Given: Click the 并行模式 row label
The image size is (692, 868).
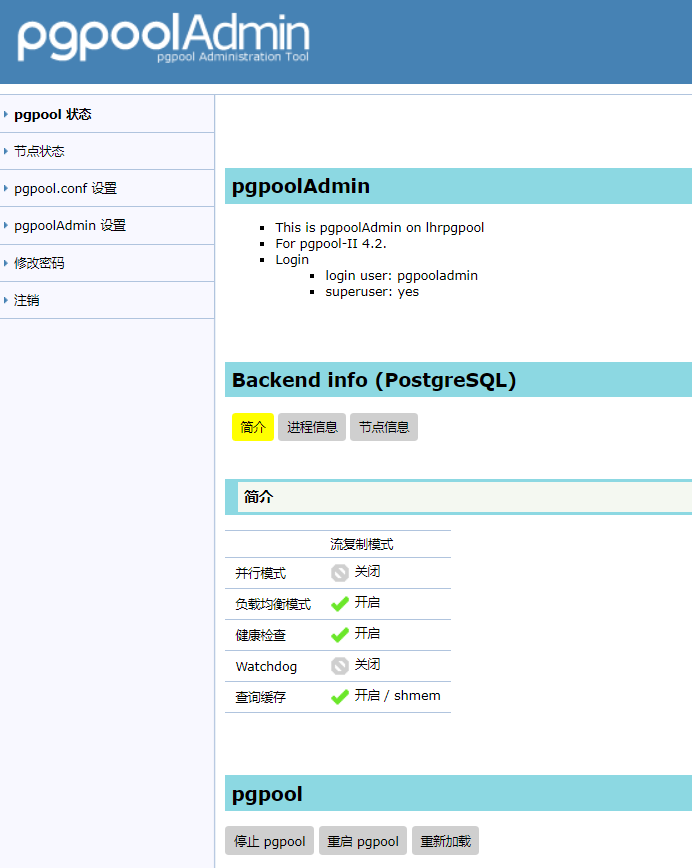Looking at the screenshot, I should 261,573.
